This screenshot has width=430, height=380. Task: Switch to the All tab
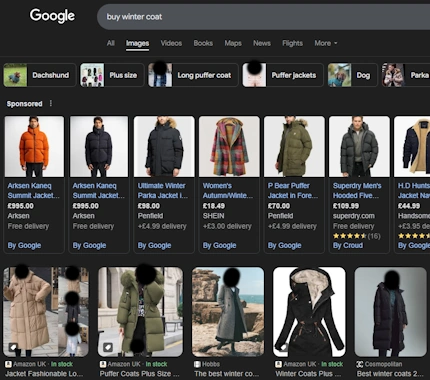(111, 43)
